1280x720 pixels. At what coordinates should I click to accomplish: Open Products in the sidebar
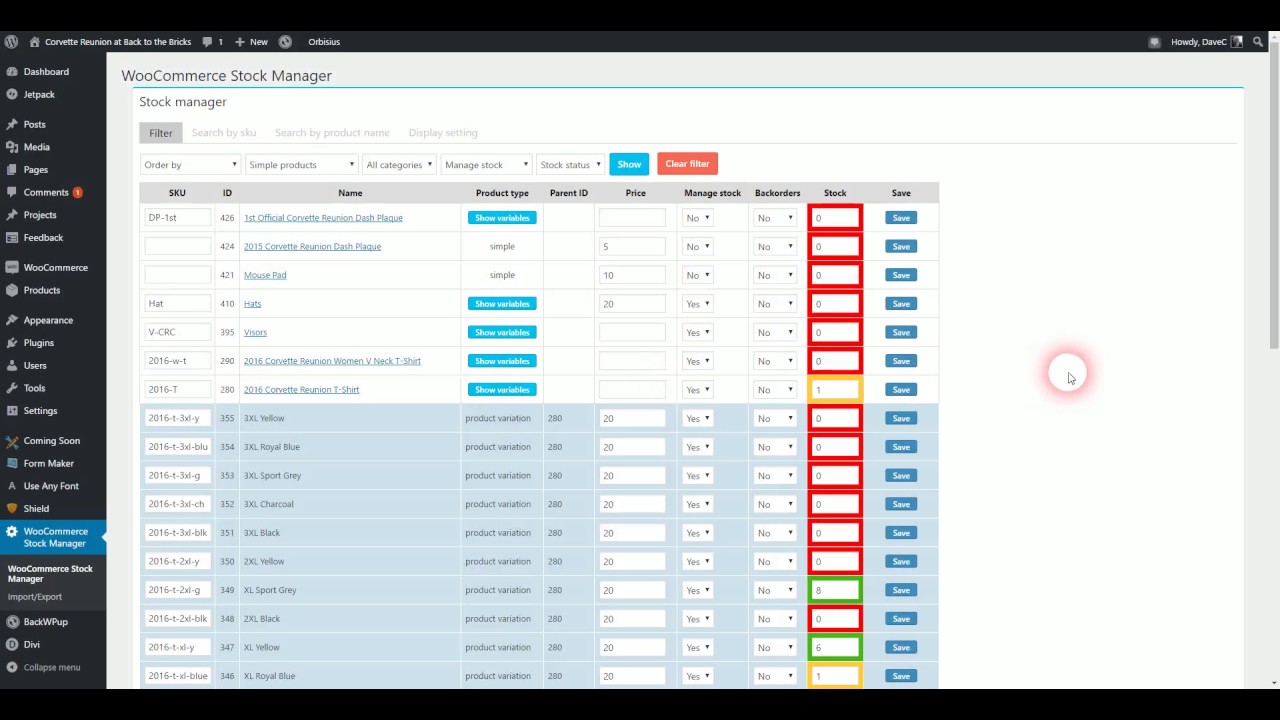(x=41, y=290)
